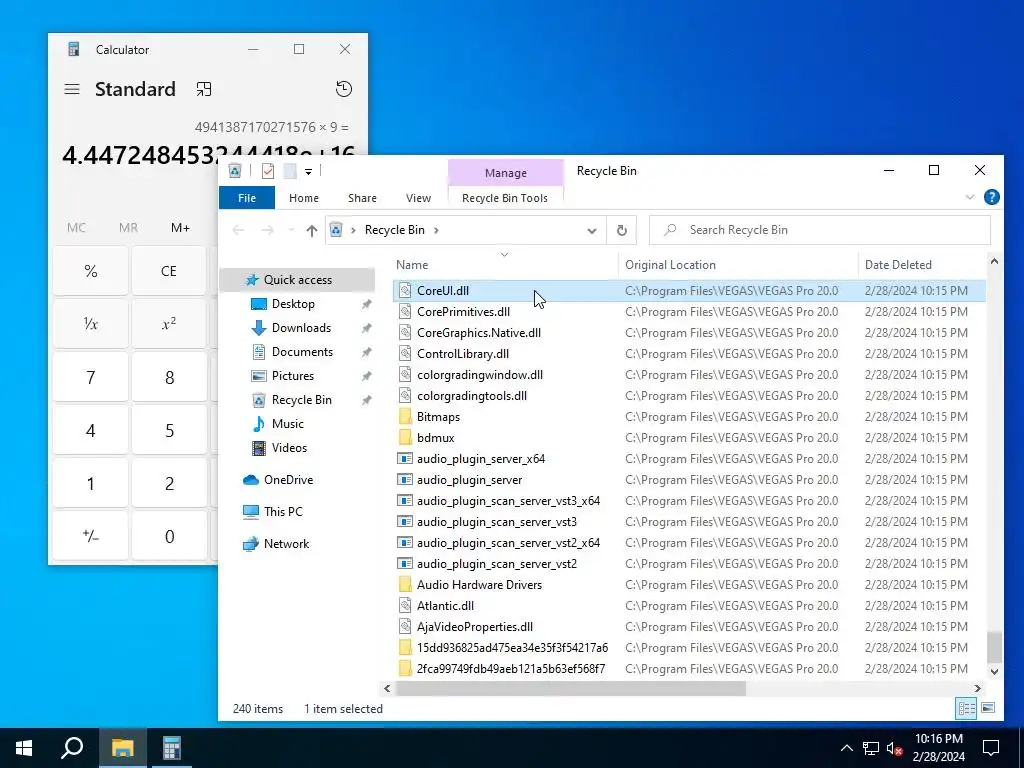This screenshot has height=768, width=1024.
Task: Click the taskbar Search magnifier icon
Action: point(72,748)
